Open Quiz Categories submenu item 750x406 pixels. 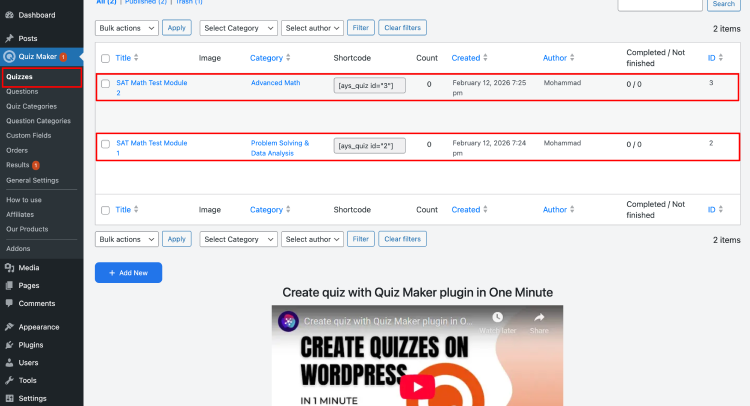click(x=32, y=106)
